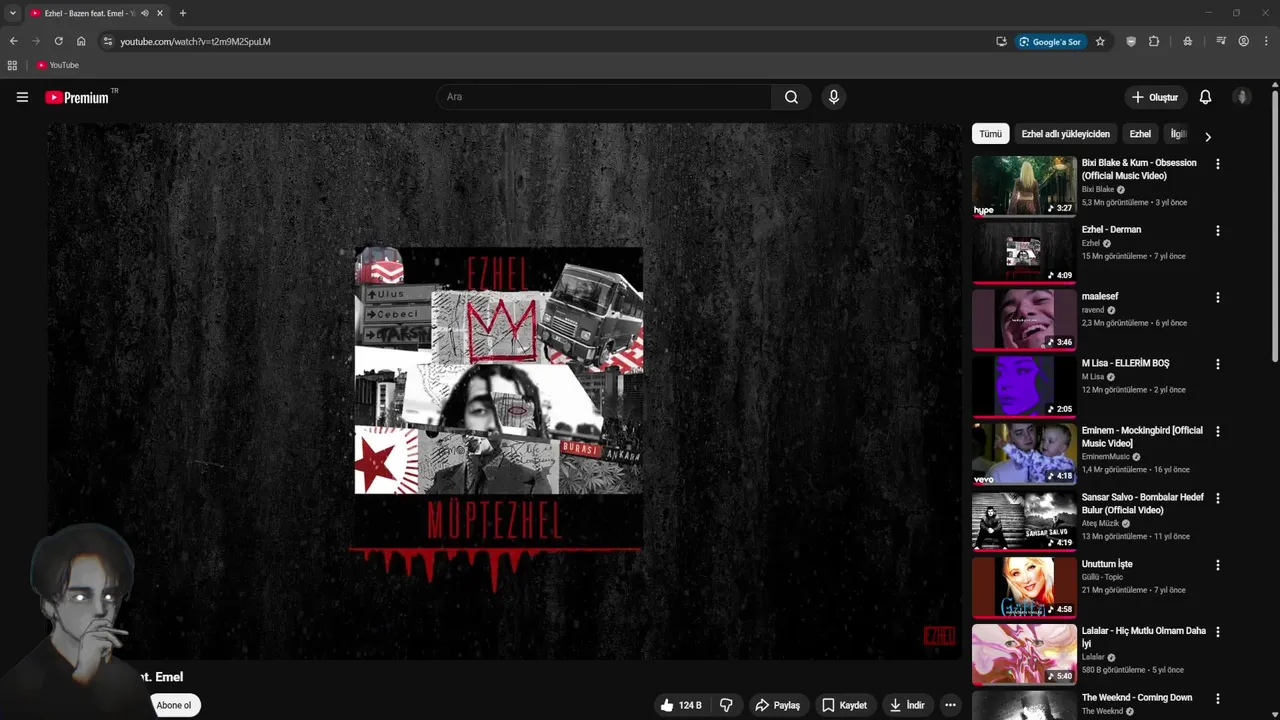Switch to the Ezhel - Bazen browser tab

pyautogui.click(x=88, y=13)
